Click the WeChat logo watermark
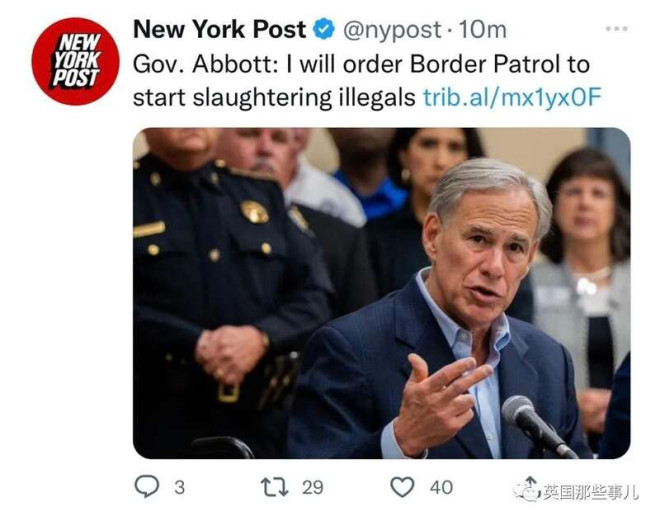660x521 pixels. pos(526,492)
